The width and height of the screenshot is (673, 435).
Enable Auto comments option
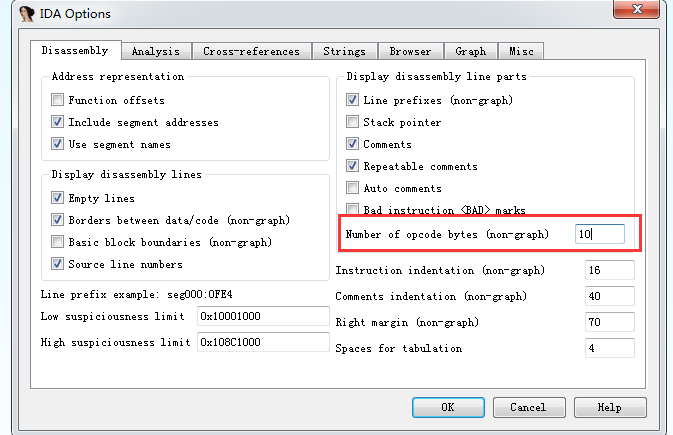point(353,188)
